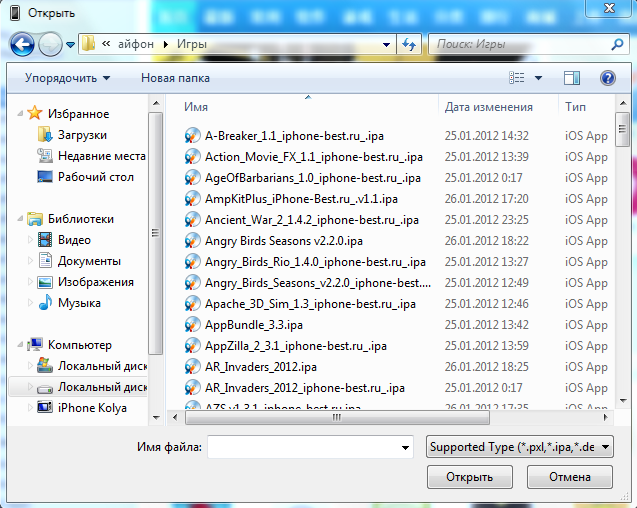
Task: Select AR_Invaders_2012_iphone-best.ru_.ipa
Action: pos(305,388)
